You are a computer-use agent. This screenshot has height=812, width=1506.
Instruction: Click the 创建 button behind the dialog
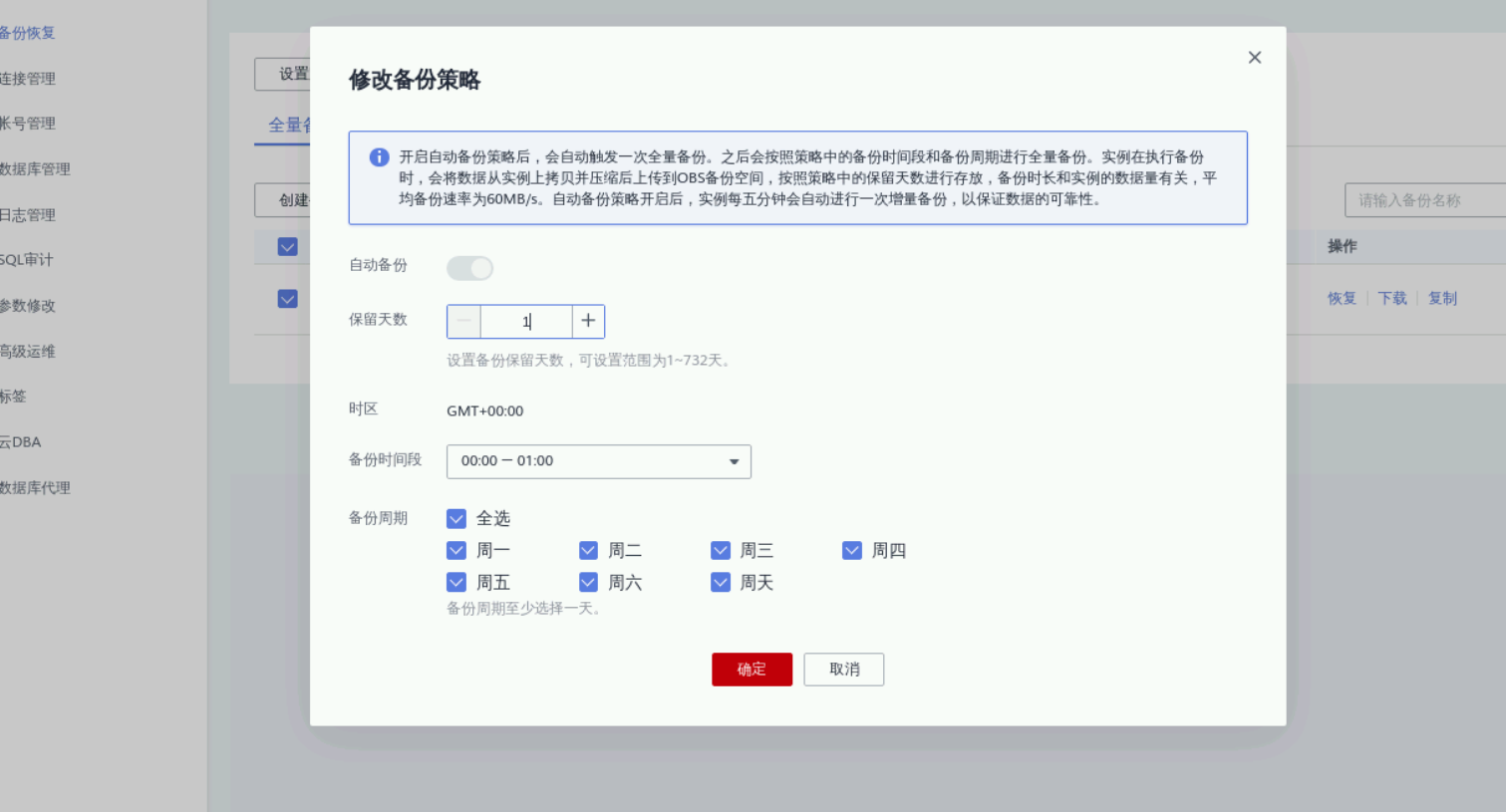coord(283,200)
